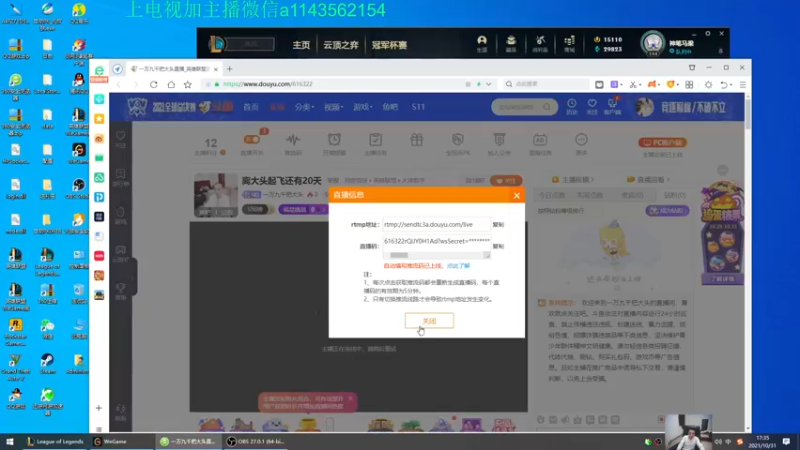Open 云顶之弈 in the League client
The image size is (800, 450).
pos(340,45)
